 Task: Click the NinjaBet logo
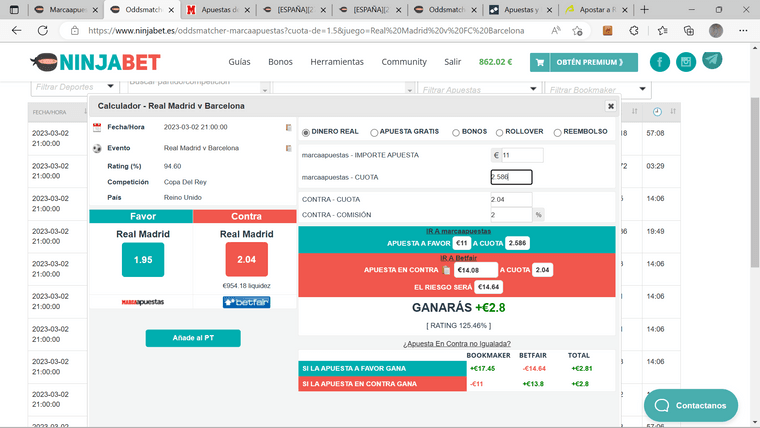pos(95,62)
